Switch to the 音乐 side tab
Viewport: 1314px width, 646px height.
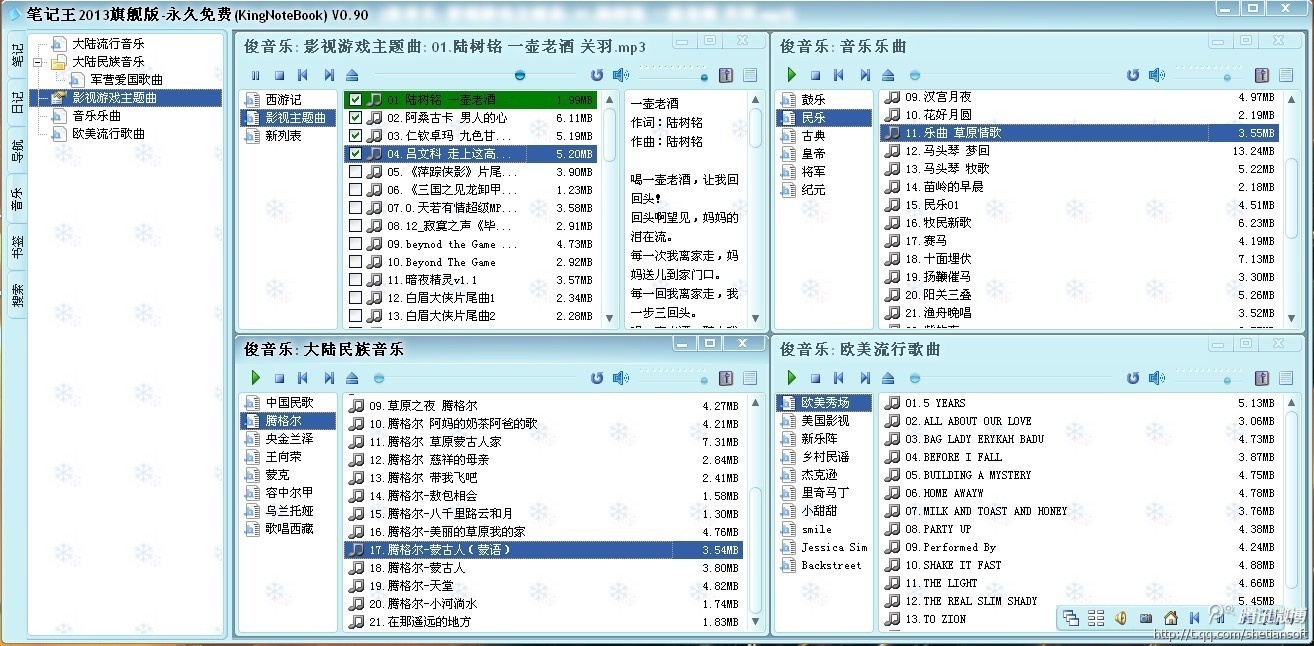(17, 198)
